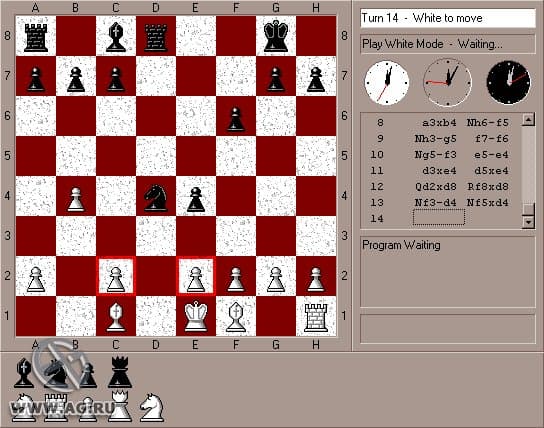Click move 'd5xe4' in the list
This screenshot has height=428, width=544.
(491, 171)
